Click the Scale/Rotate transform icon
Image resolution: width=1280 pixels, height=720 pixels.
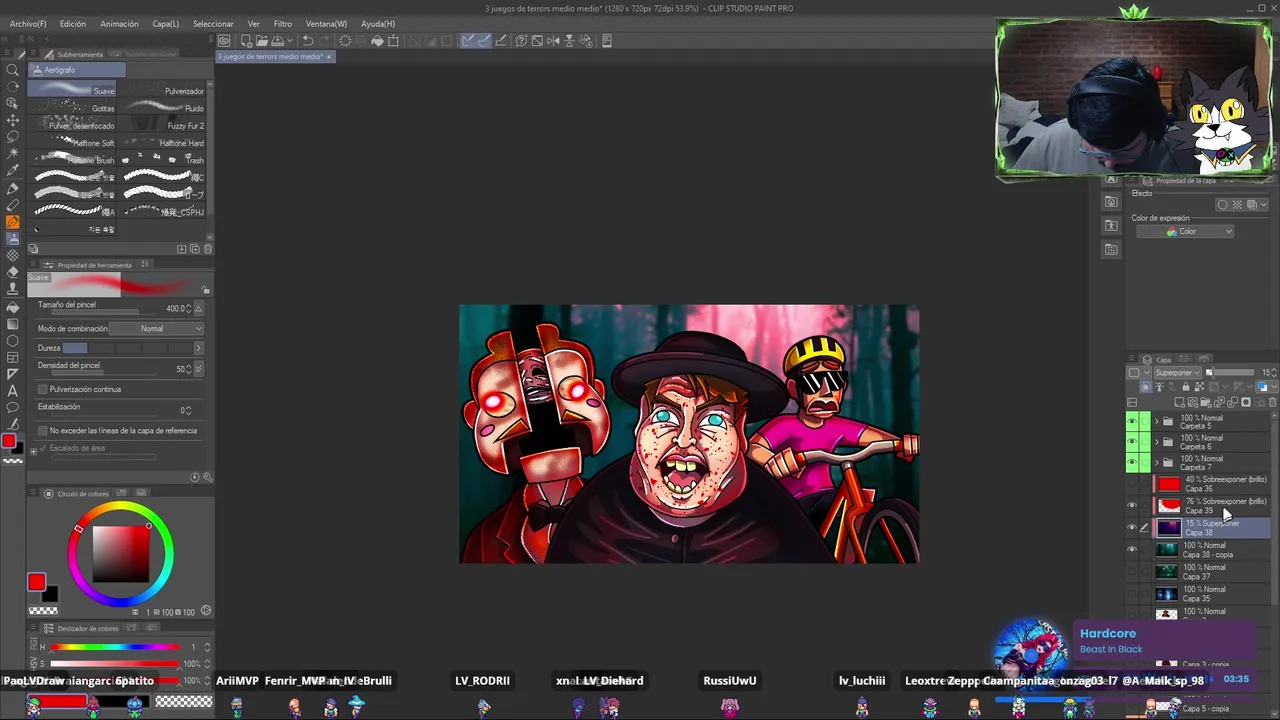393,41
